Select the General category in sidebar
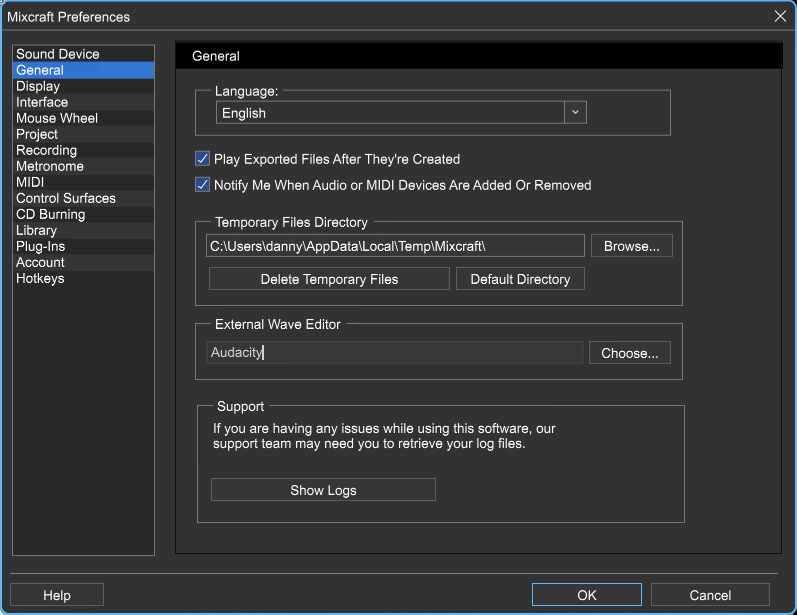Image resolution: width=797 pixels, height=615 pixels. [83, 70]
